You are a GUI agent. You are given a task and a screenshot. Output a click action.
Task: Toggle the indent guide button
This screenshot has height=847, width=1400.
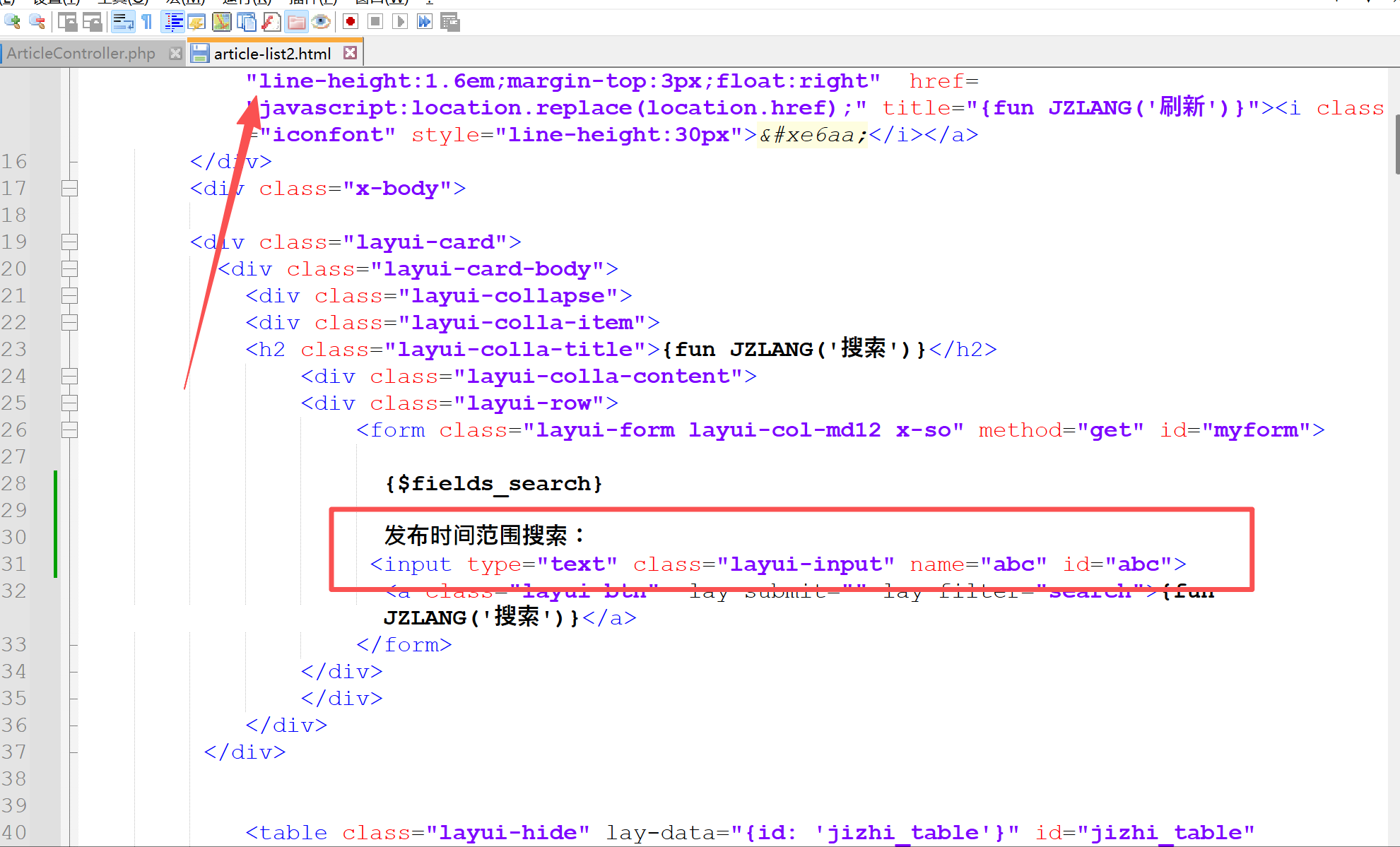tap(172, 22)
